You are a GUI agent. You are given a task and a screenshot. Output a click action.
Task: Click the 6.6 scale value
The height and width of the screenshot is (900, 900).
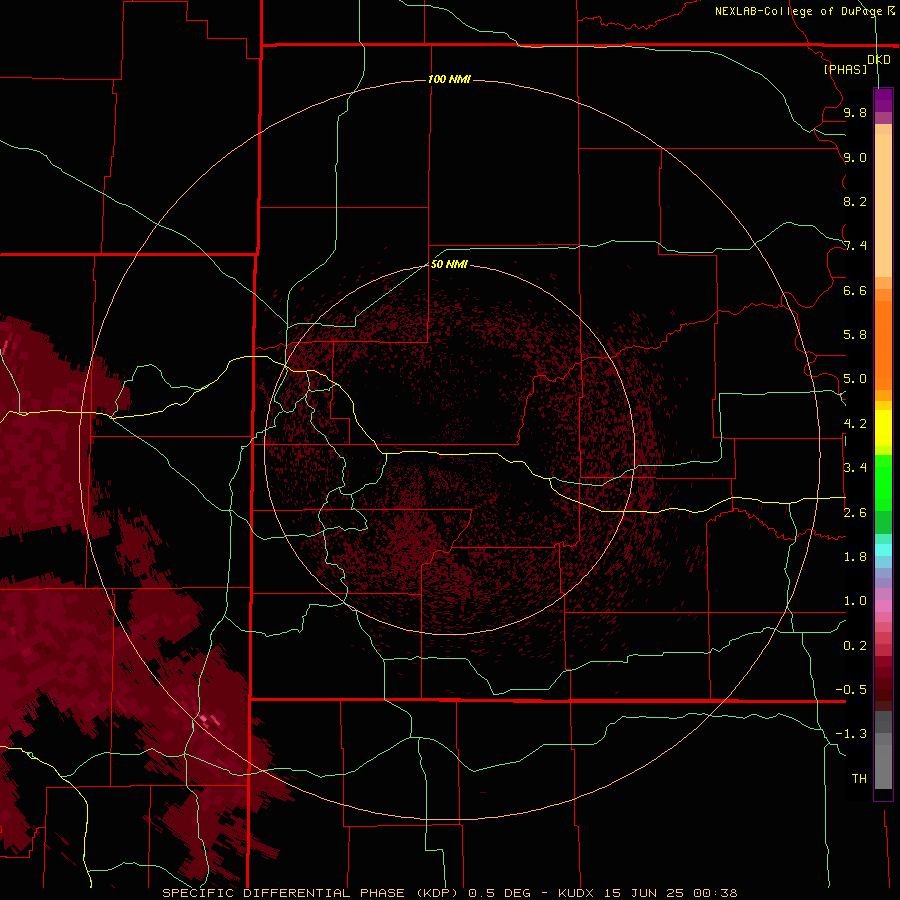pyautogui.click(x=855, y=290)
